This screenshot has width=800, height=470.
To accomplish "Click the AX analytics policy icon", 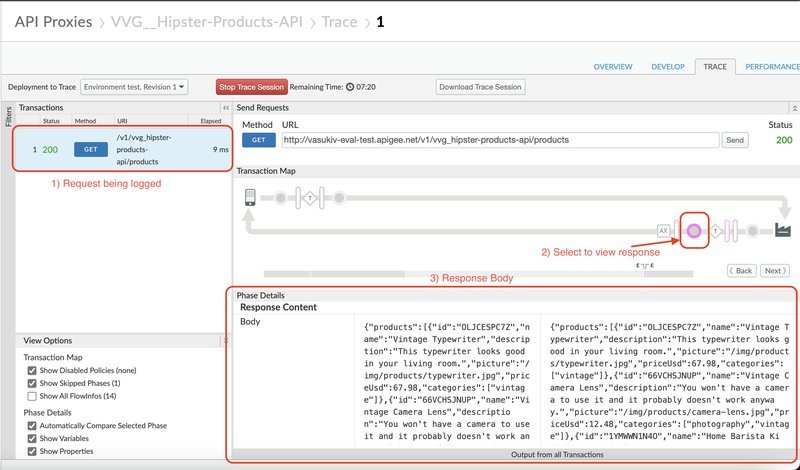I will [663, 231].
